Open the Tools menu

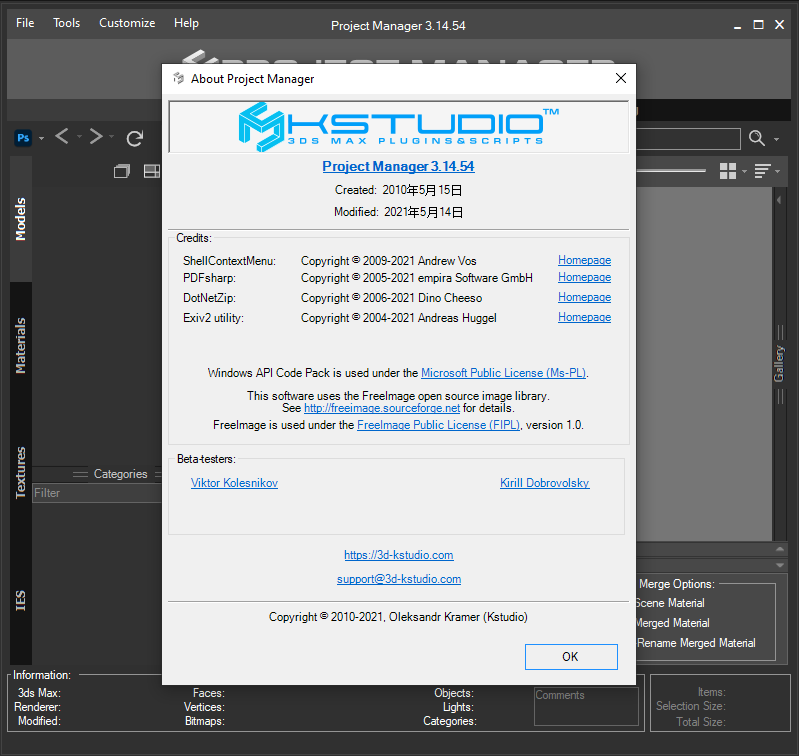(66, 23)
